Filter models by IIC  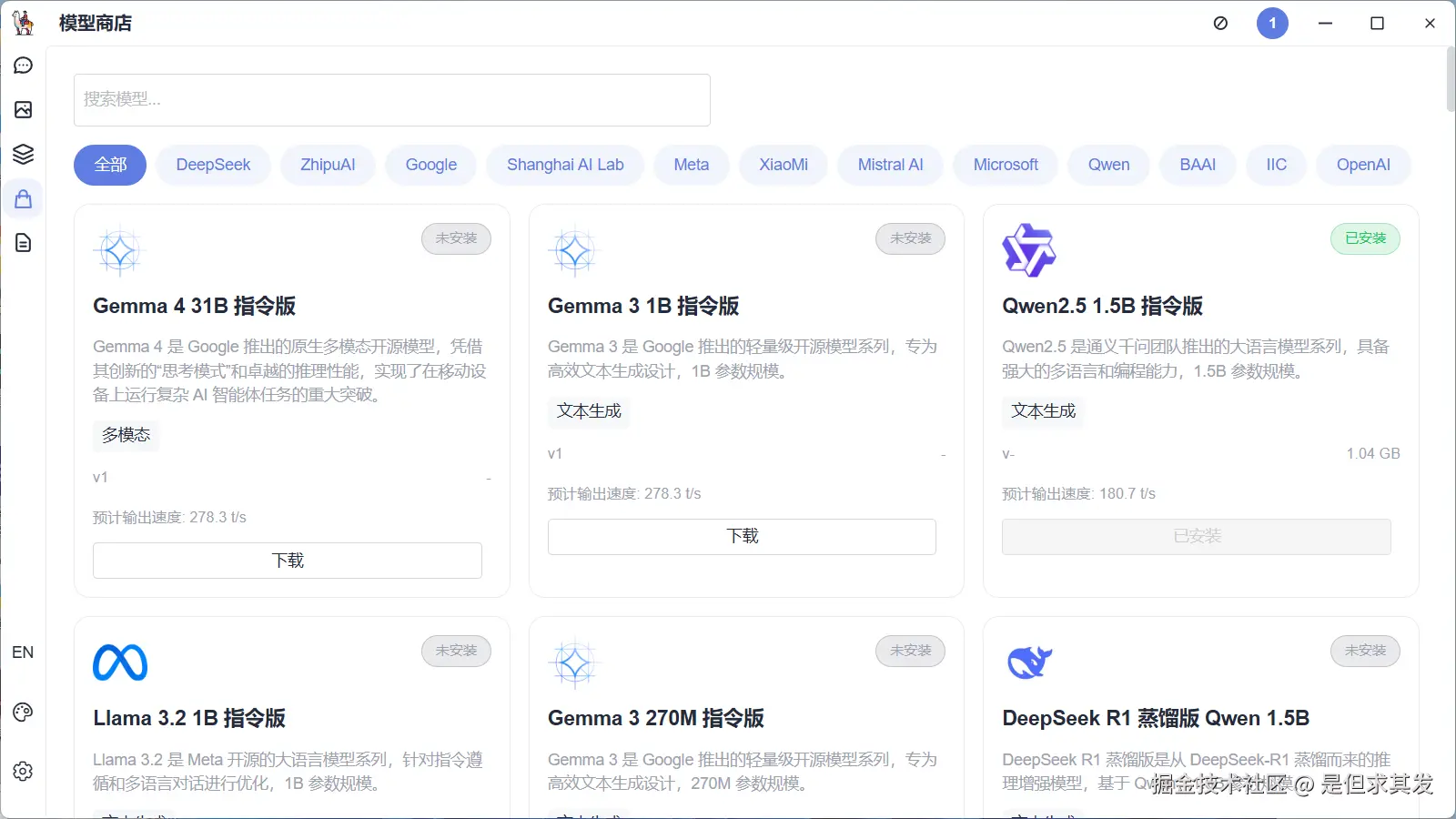[1277, 165]
